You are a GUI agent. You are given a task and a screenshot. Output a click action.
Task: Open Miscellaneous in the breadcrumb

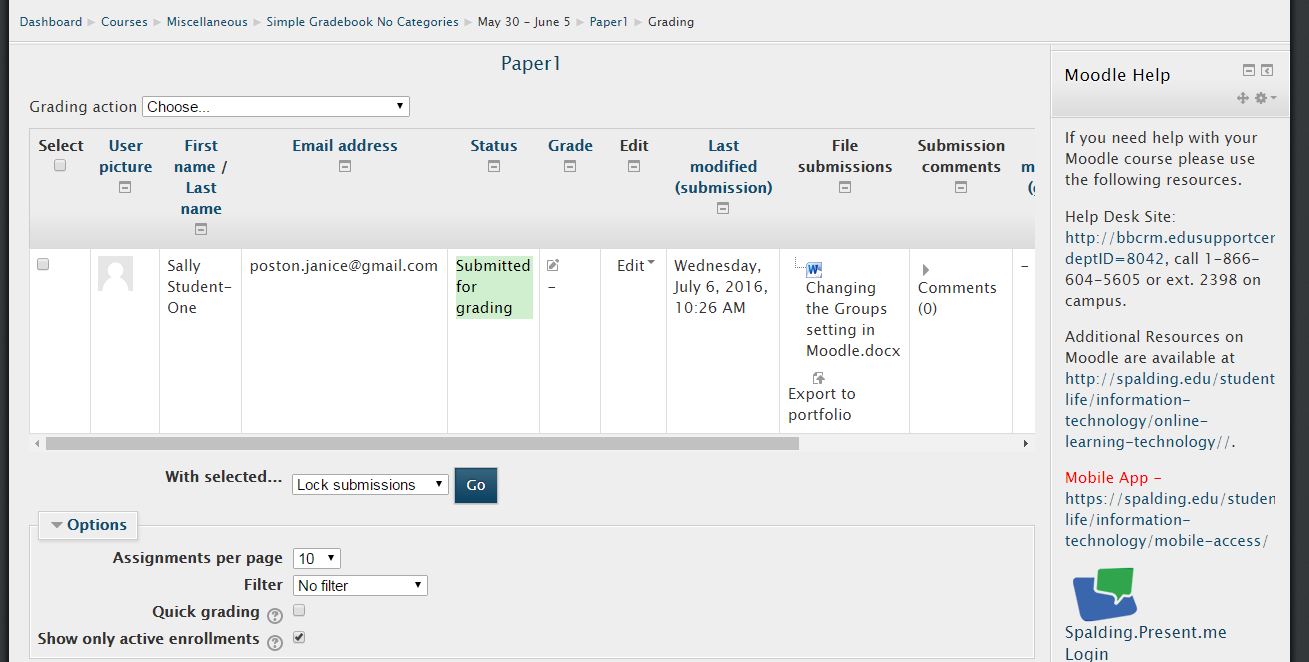tap(207, 21)
